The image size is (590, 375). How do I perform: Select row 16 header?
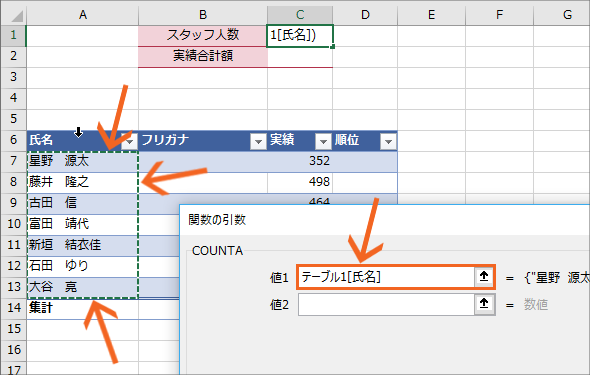click(x=14, y=350)
